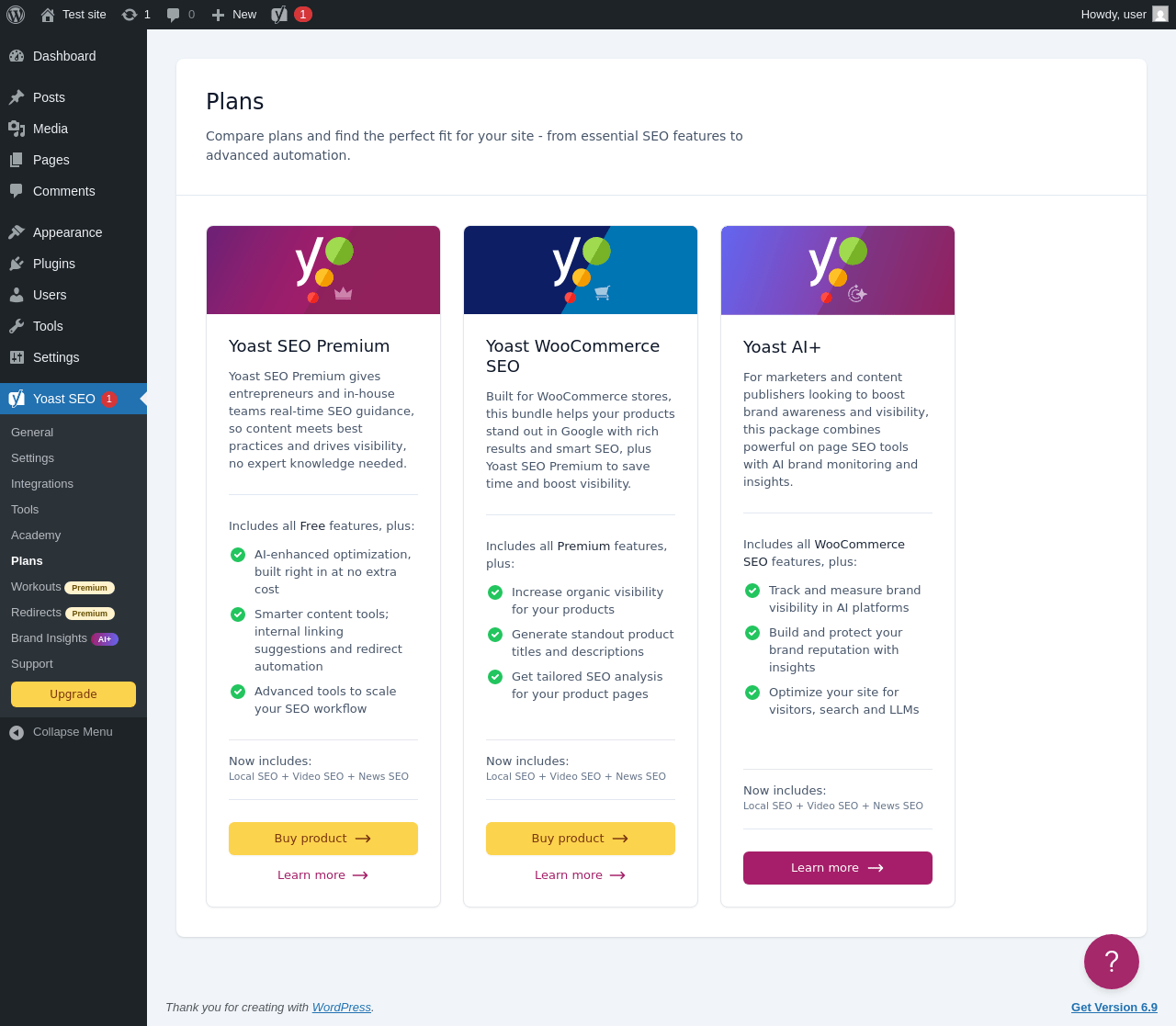
Task: Click the New content plus icon
Action: pyautogui.click(x=218, y=15)
